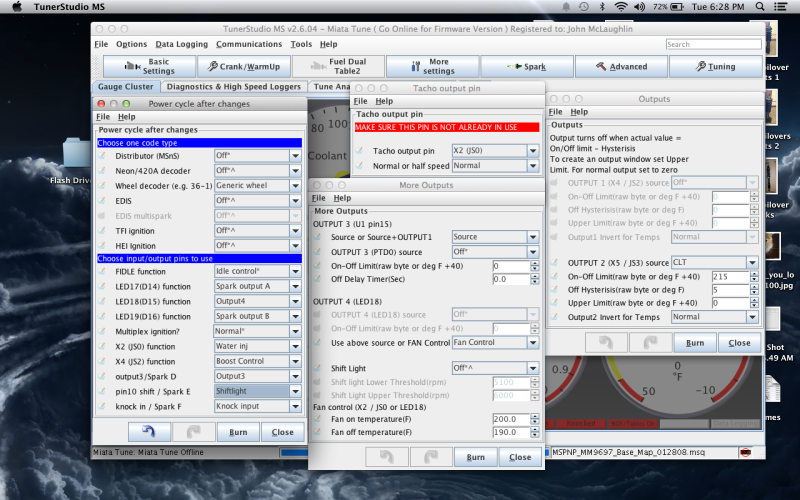Open the pin10 shift / Spark E dropdown
Screen dimensions: 800x500
pyautogui.click(x=295, y=392)
